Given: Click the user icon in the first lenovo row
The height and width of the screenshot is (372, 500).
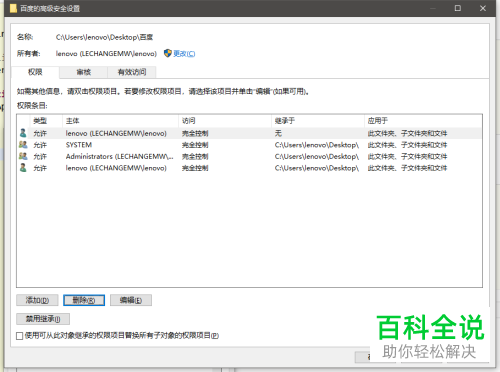Looking at the screenshot, I should (x=23, y=133).
